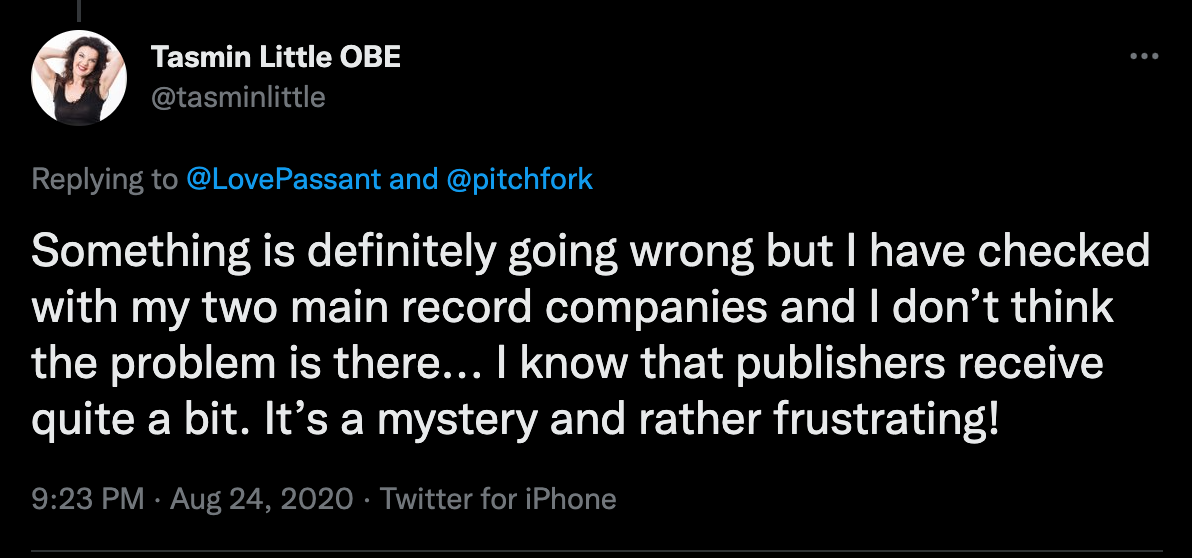Visit the @tasminlittle handle
Viewport: 1192px width, 558px height.
click(x=238, y=97)
